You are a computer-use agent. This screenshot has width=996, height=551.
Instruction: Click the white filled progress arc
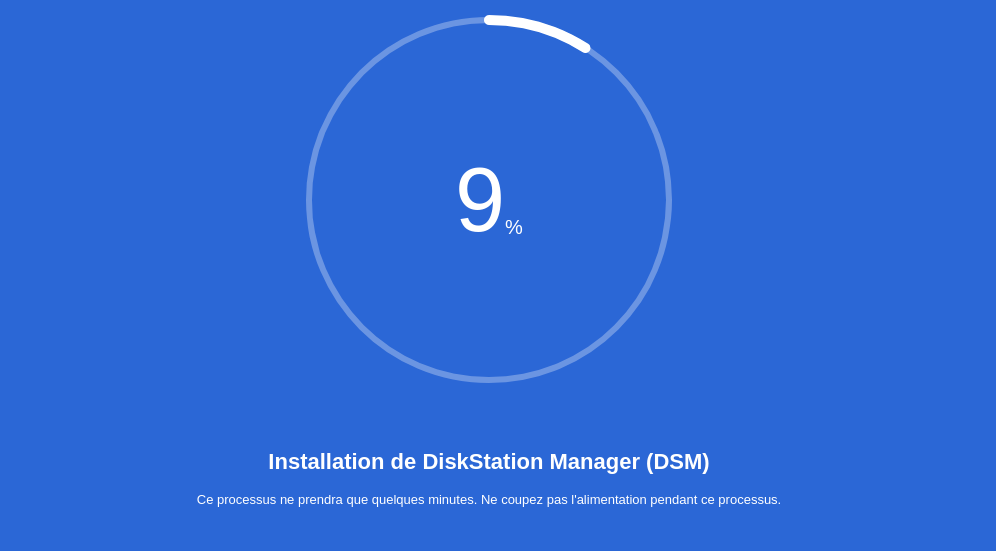(x=540, y=27)
